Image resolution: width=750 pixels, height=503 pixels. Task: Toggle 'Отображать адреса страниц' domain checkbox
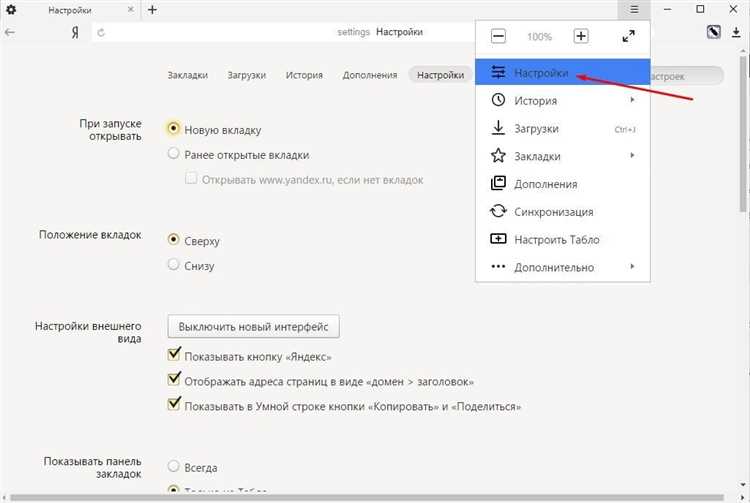(174, 379)
